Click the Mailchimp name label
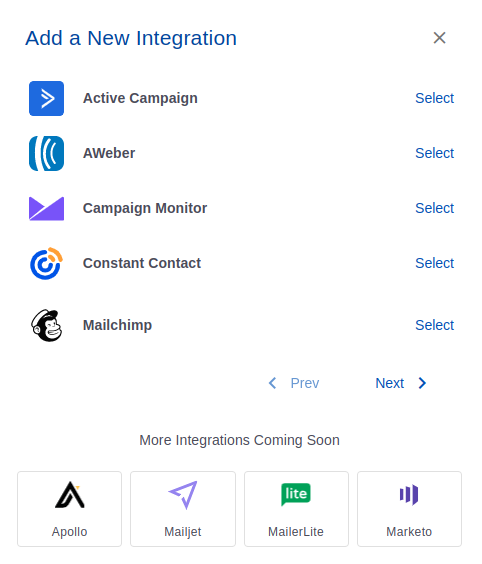Image resolution: width=482 pixels, height=564 pixels. pyautogui.click(x=117, y=325)
